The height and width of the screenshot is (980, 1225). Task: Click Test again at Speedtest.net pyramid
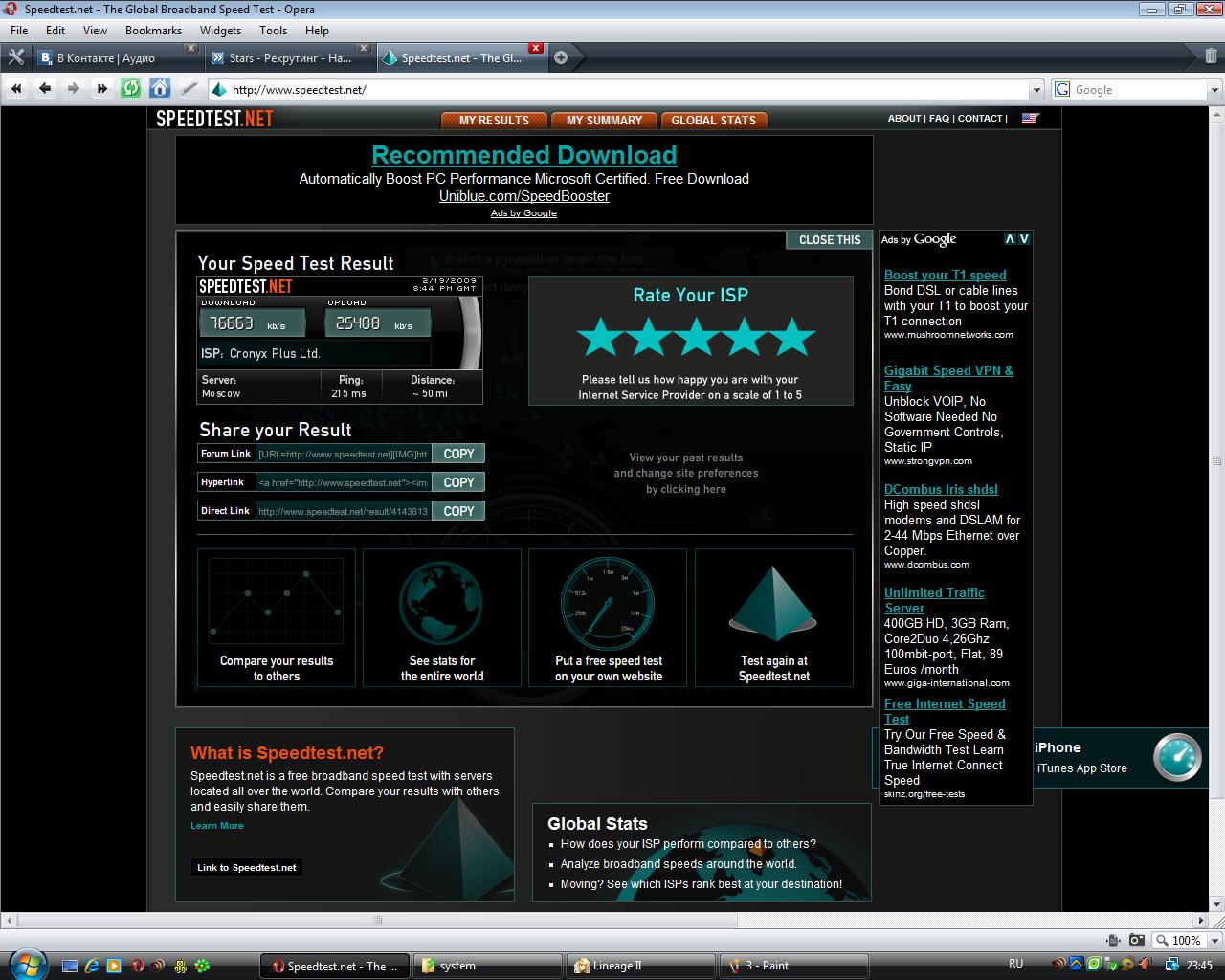[773, 617]
